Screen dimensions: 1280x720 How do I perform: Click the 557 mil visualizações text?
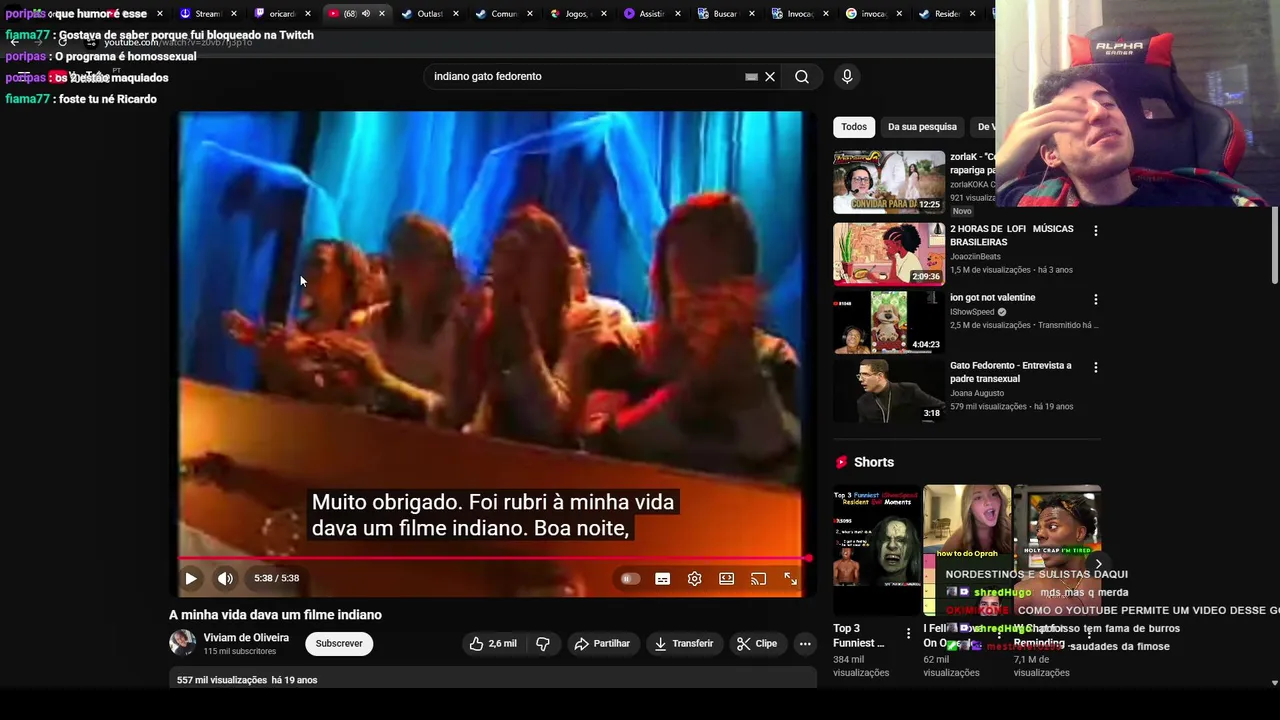(x=222, y=680)
